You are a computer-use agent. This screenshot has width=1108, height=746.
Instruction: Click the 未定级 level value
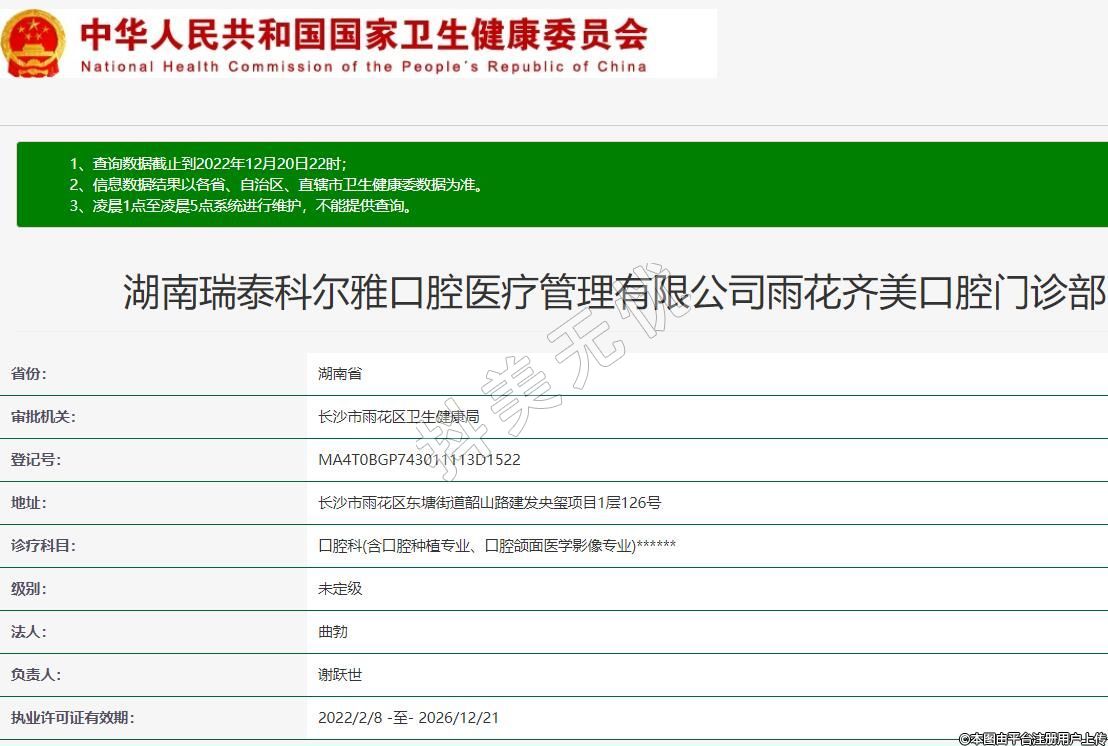340,589
